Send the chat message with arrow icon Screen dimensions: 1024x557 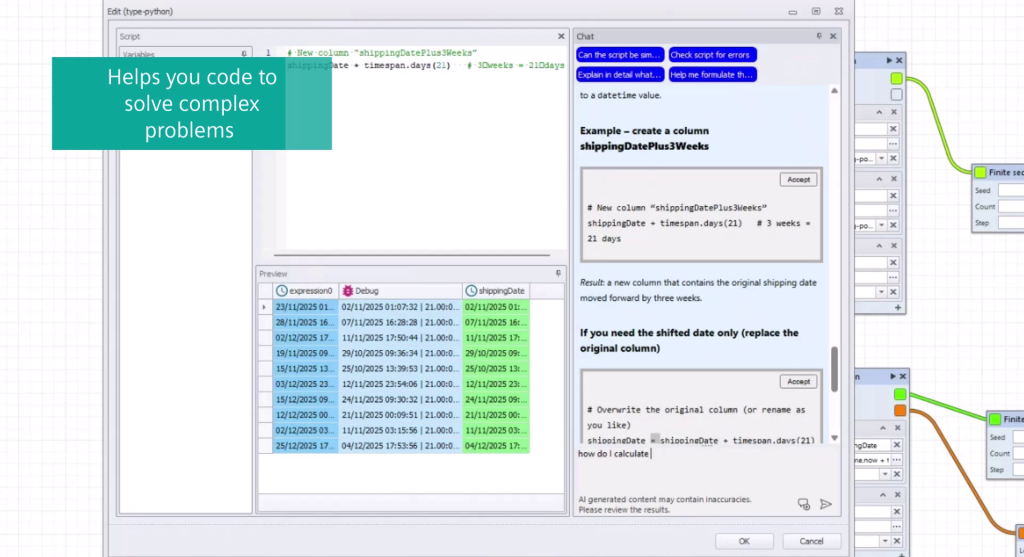825,504
